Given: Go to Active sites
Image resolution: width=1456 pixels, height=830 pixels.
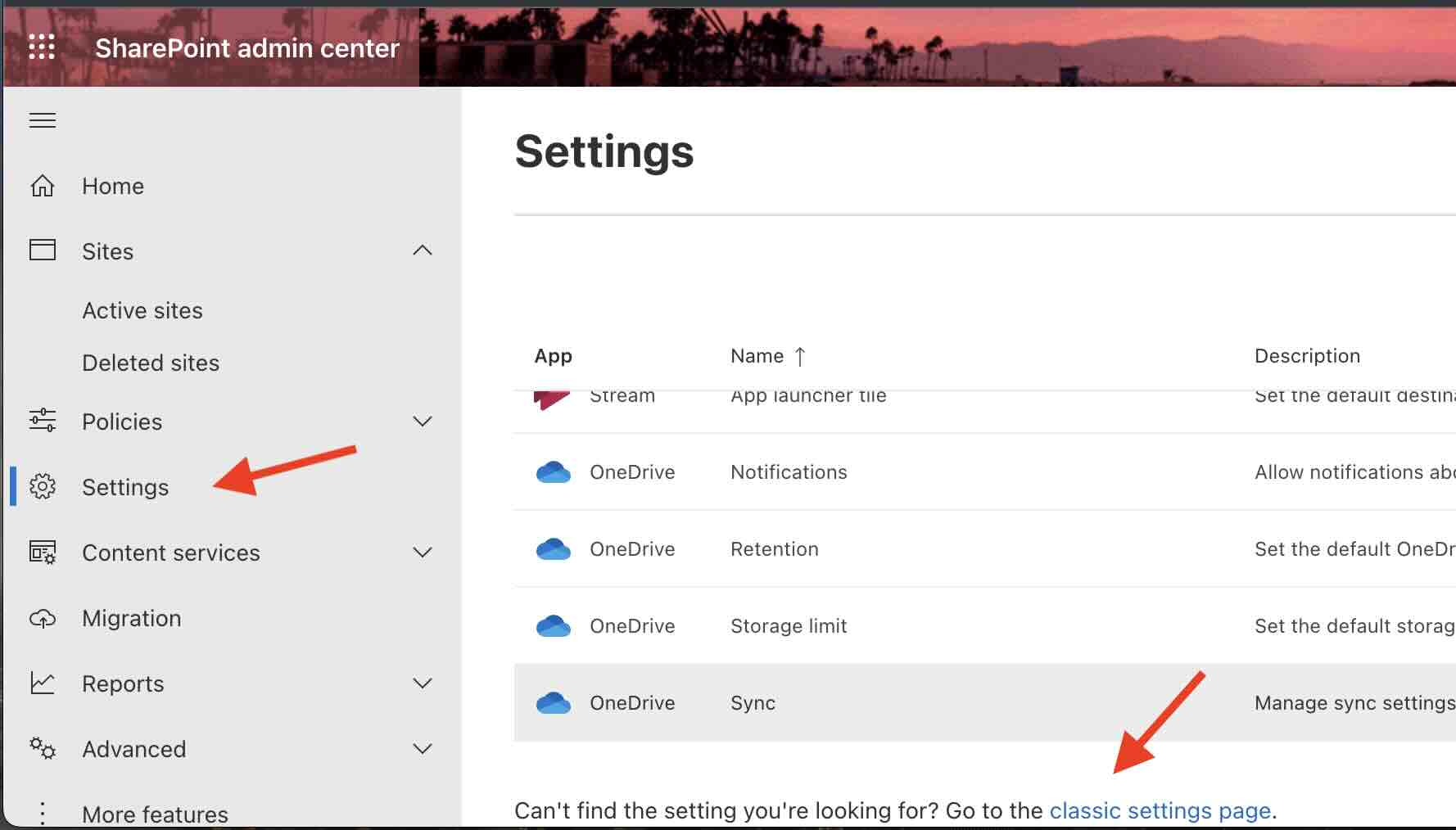Looking at the screenshot, I should pyautogui.click(x=142, y=309).
